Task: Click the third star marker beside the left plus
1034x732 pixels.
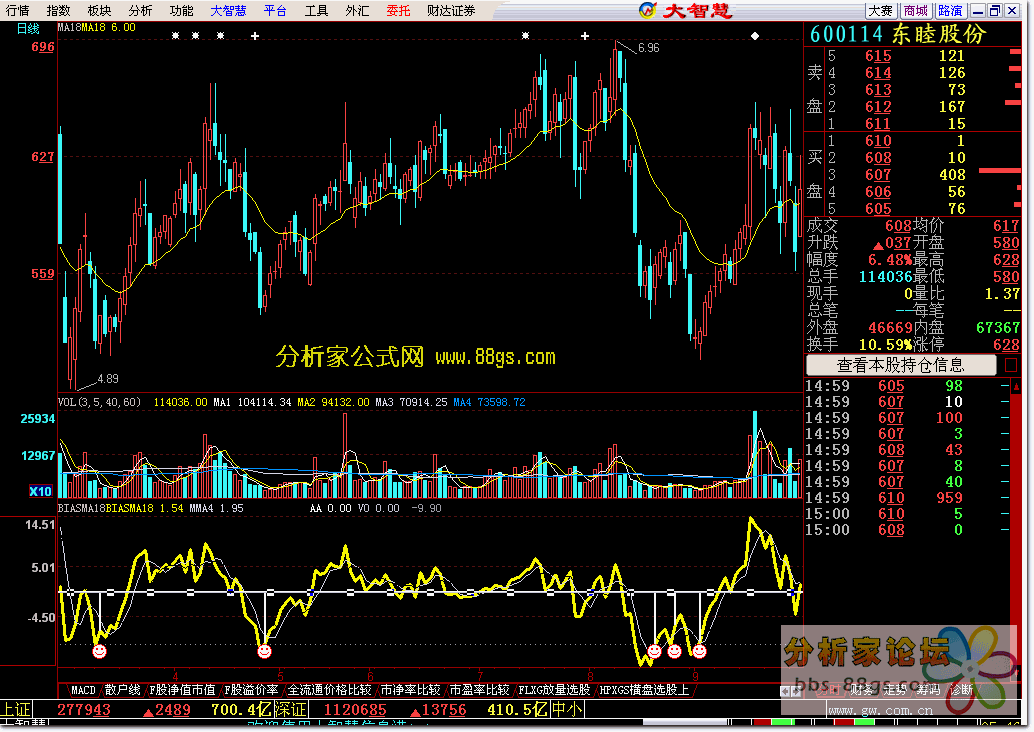Action: (x=220, y=36)
